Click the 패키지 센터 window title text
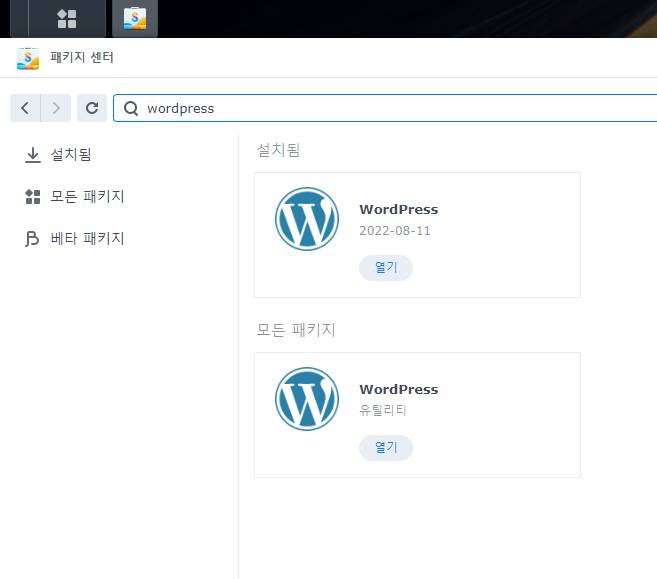Image resolution: width=657 pixels, height=579 pixels. (82, 57)
